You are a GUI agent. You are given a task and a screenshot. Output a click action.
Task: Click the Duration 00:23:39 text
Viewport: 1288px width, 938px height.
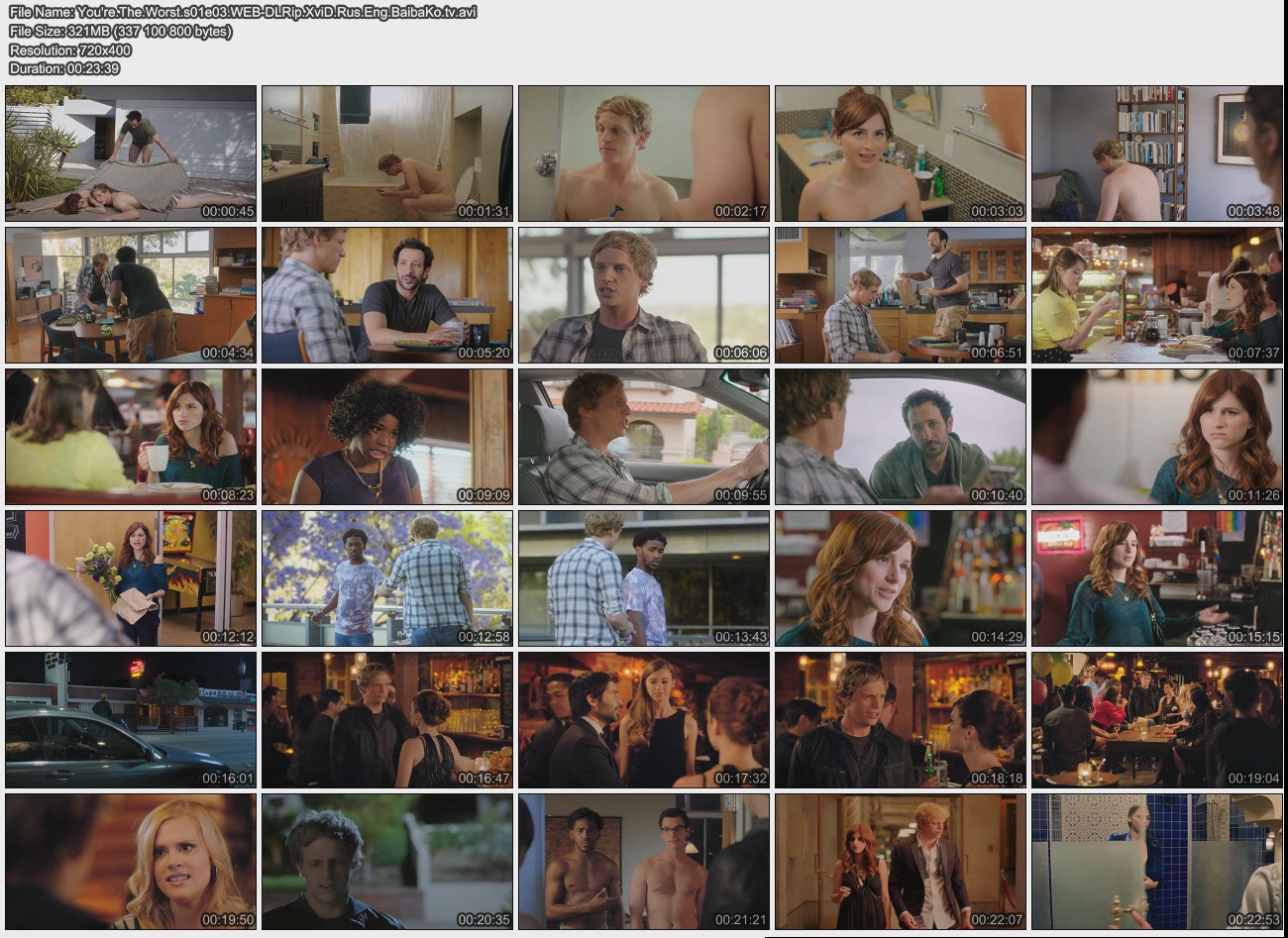point(64,68)
